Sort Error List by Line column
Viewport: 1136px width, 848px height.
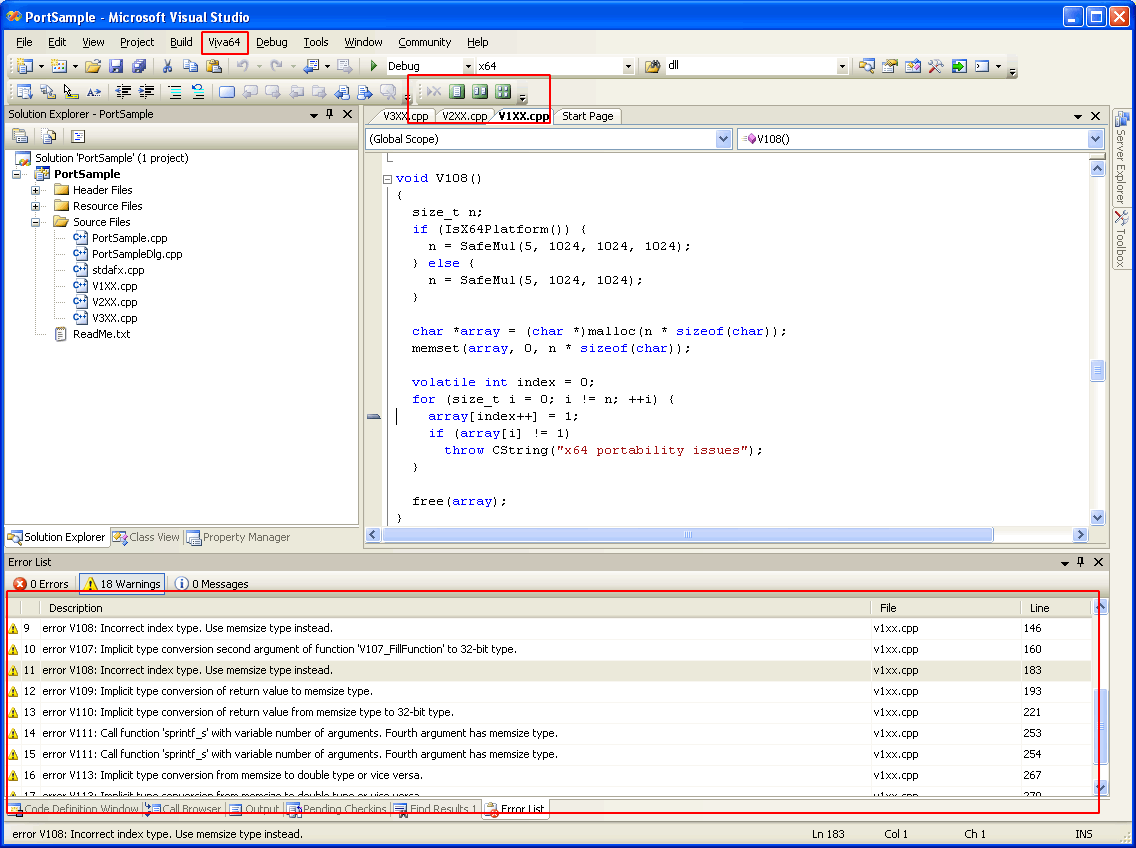pos(1055,608)
